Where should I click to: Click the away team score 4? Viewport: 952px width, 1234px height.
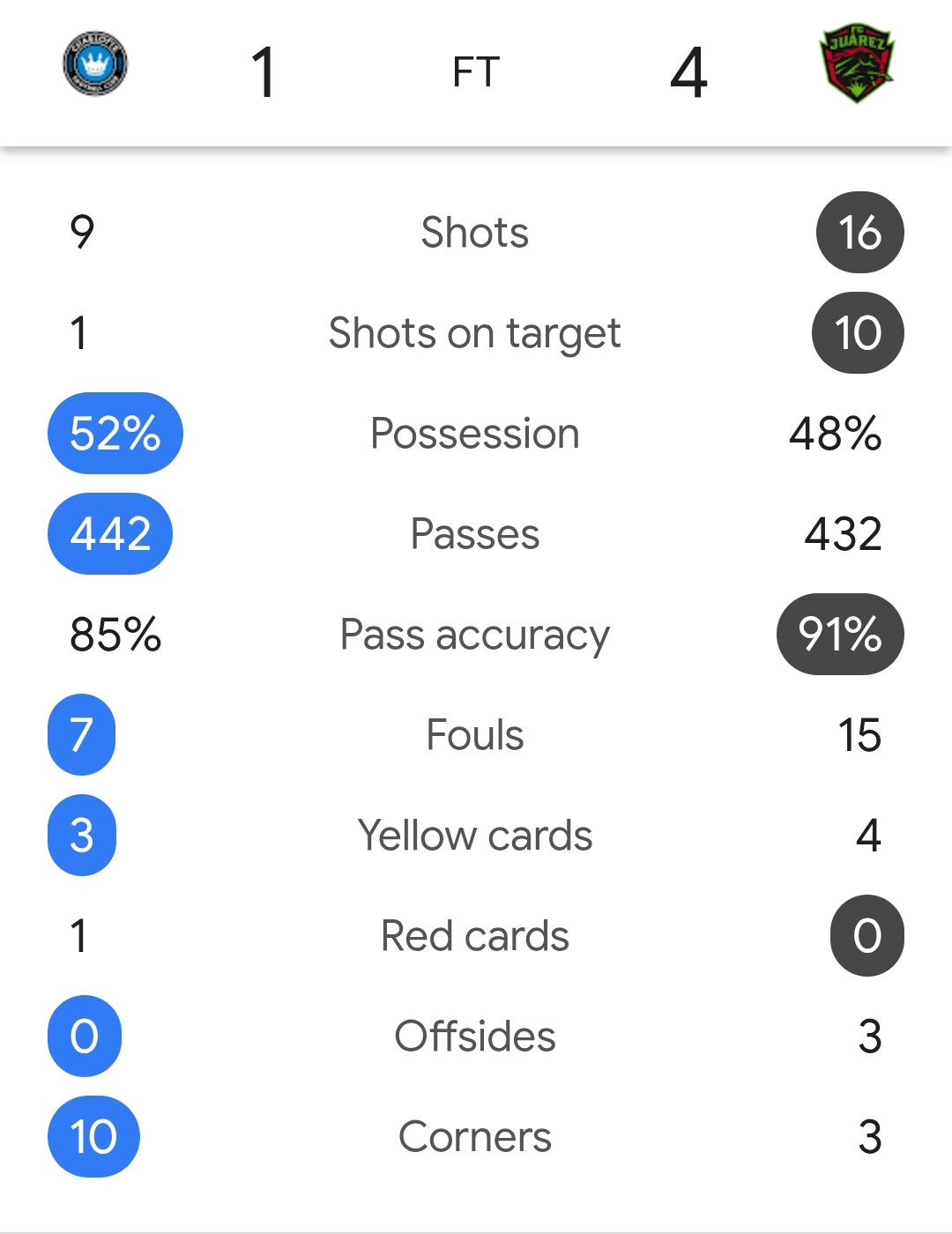point(688,72)
